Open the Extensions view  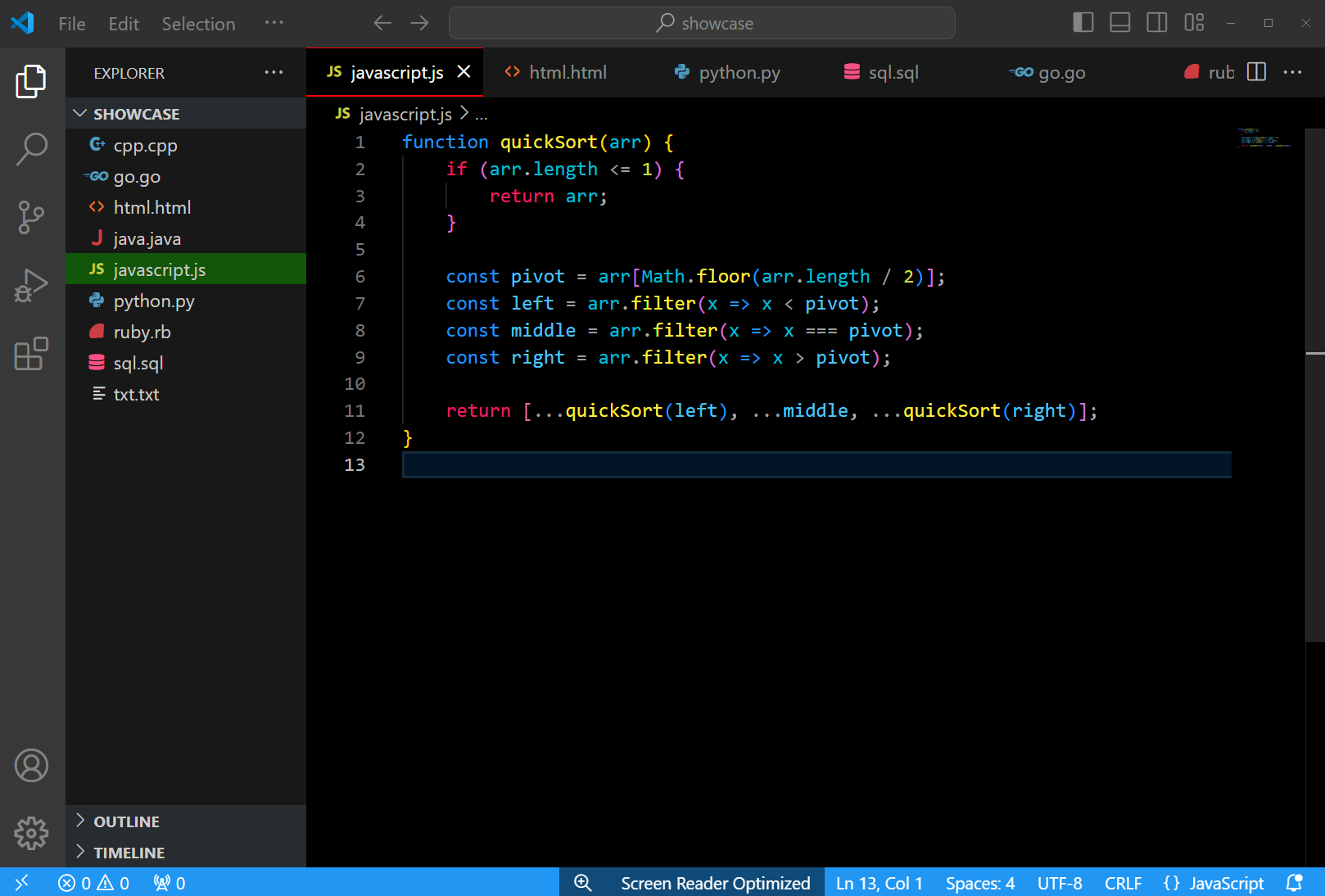click(x=31, y=354)
